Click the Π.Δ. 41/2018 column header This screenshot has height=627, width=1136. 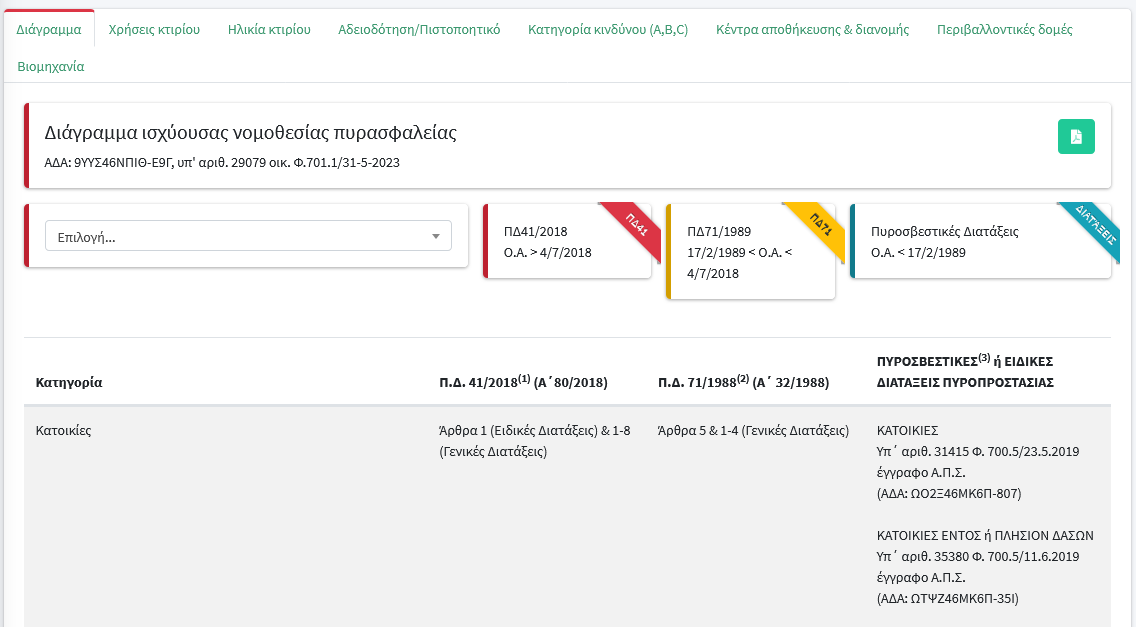tap(523, 382)
